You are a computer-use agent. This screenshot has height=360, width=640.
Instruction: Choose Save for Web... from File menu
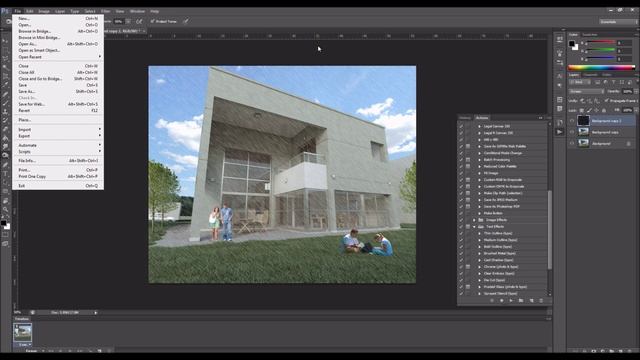[58, 104]
